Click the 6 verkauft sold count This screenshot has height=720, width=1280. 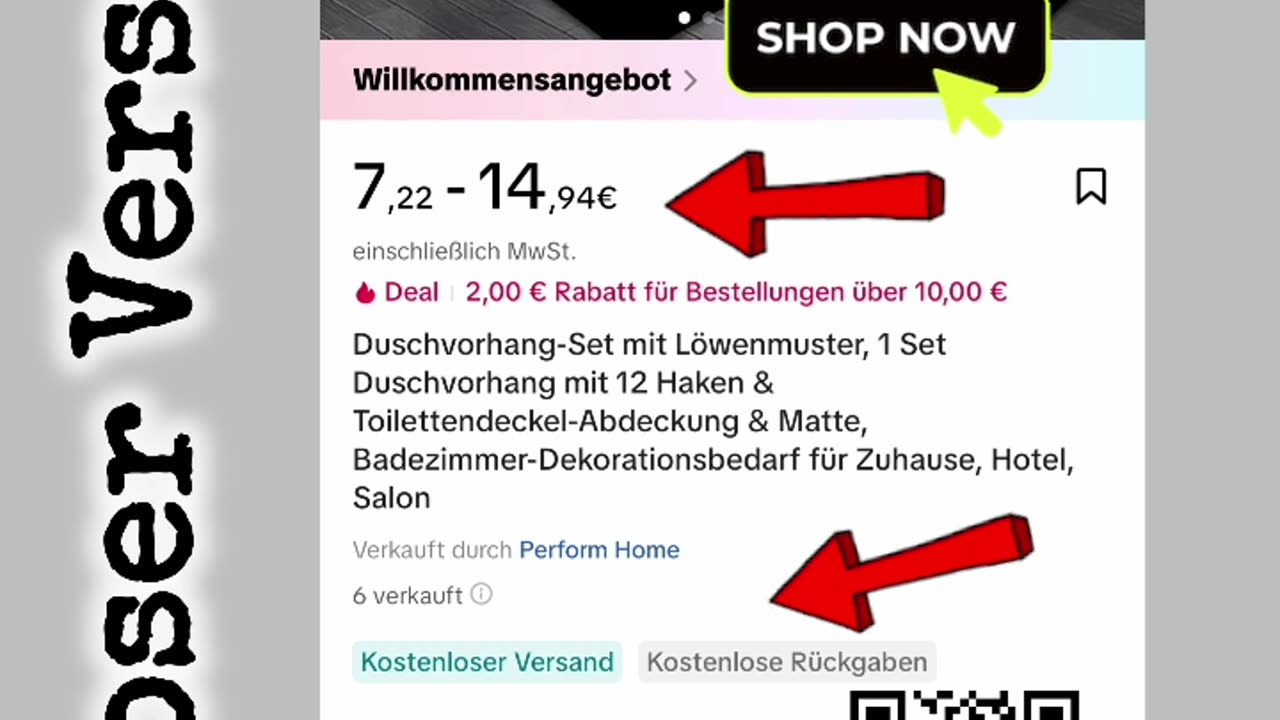point(407,595)
